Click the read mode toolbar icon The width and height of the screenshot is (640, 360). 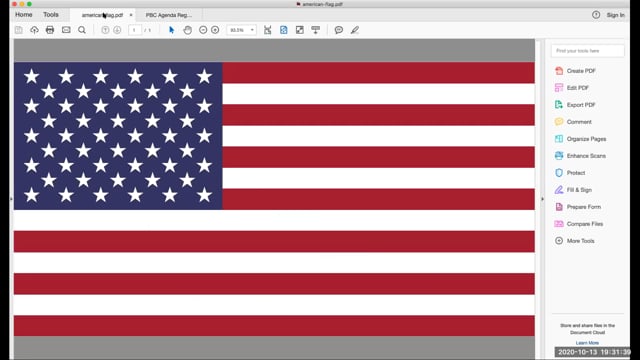(x=316, y=30)
